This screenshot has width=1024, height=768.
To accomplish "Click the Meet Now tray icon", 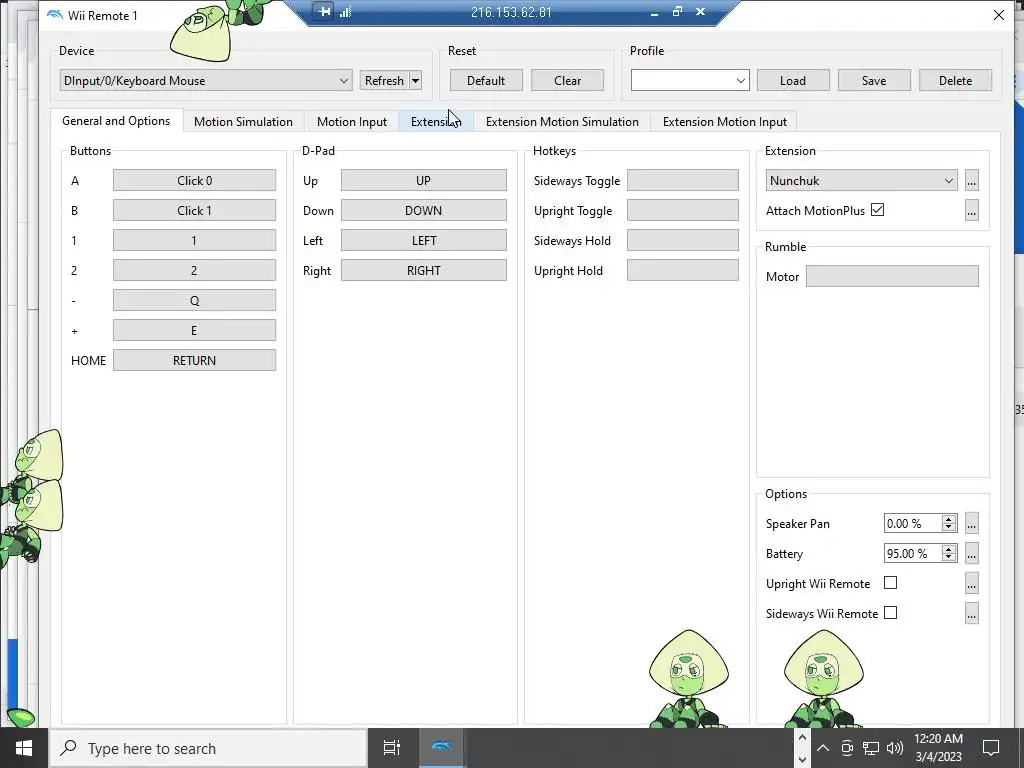I will coord(847,748).
